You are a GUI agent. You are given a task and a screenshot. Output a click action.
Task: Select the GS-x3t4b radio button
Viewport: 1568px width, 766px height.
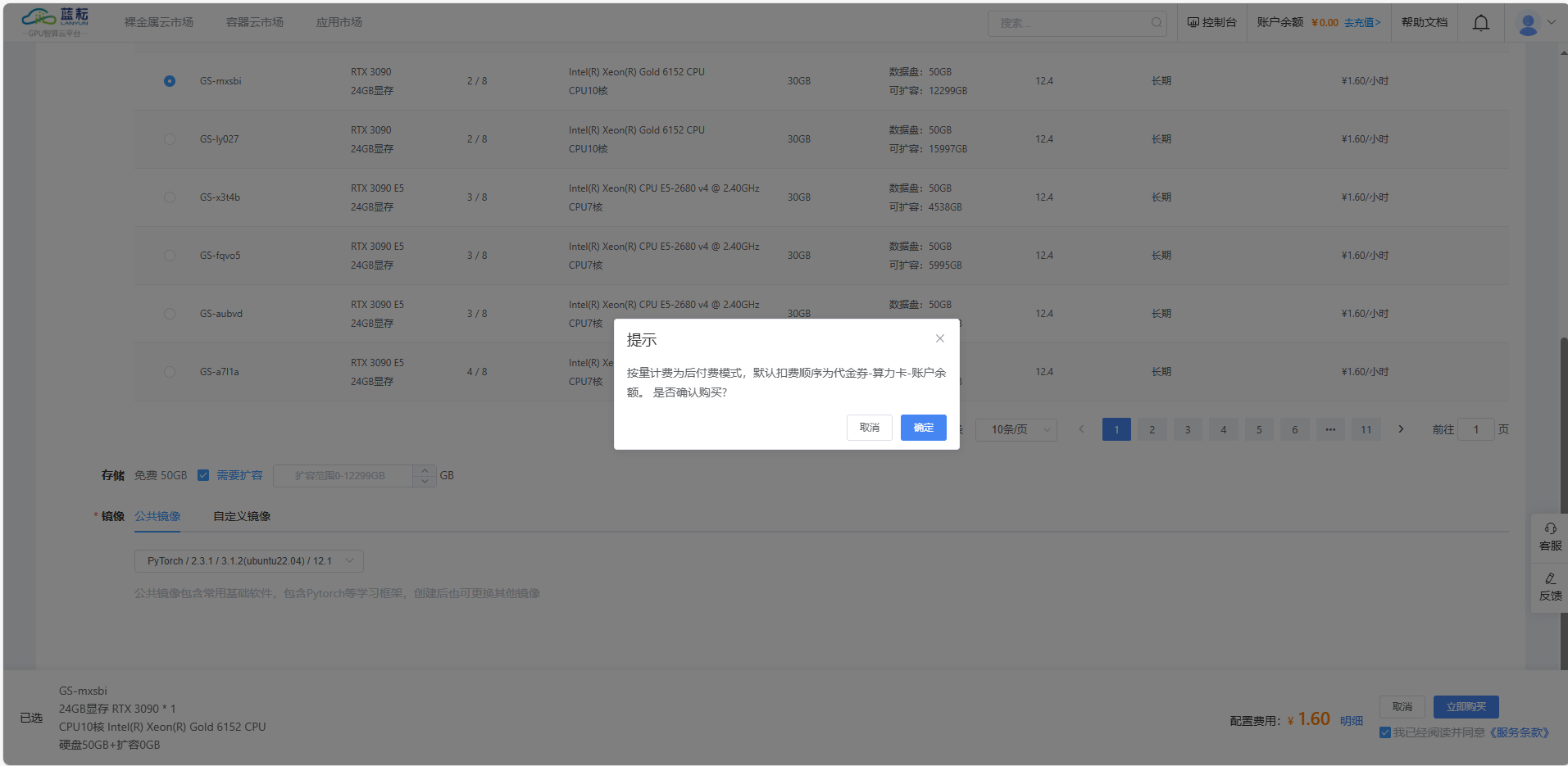170,197
